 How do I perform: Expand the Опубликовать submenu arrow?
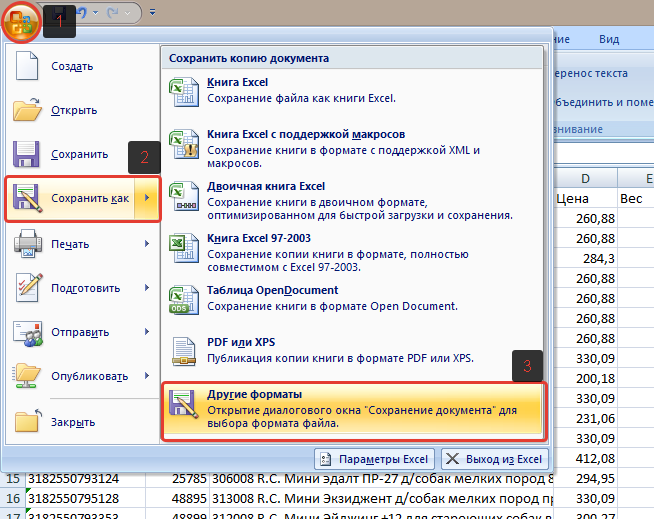(147, 375)
